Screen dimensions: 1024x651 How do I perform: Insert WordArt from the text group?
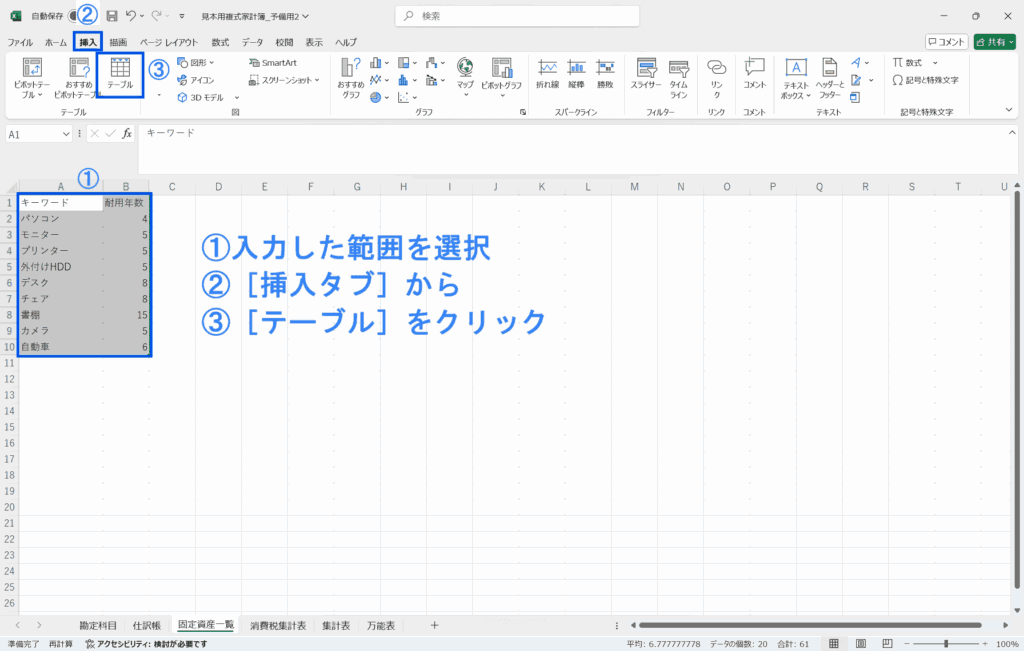point(856,63)
